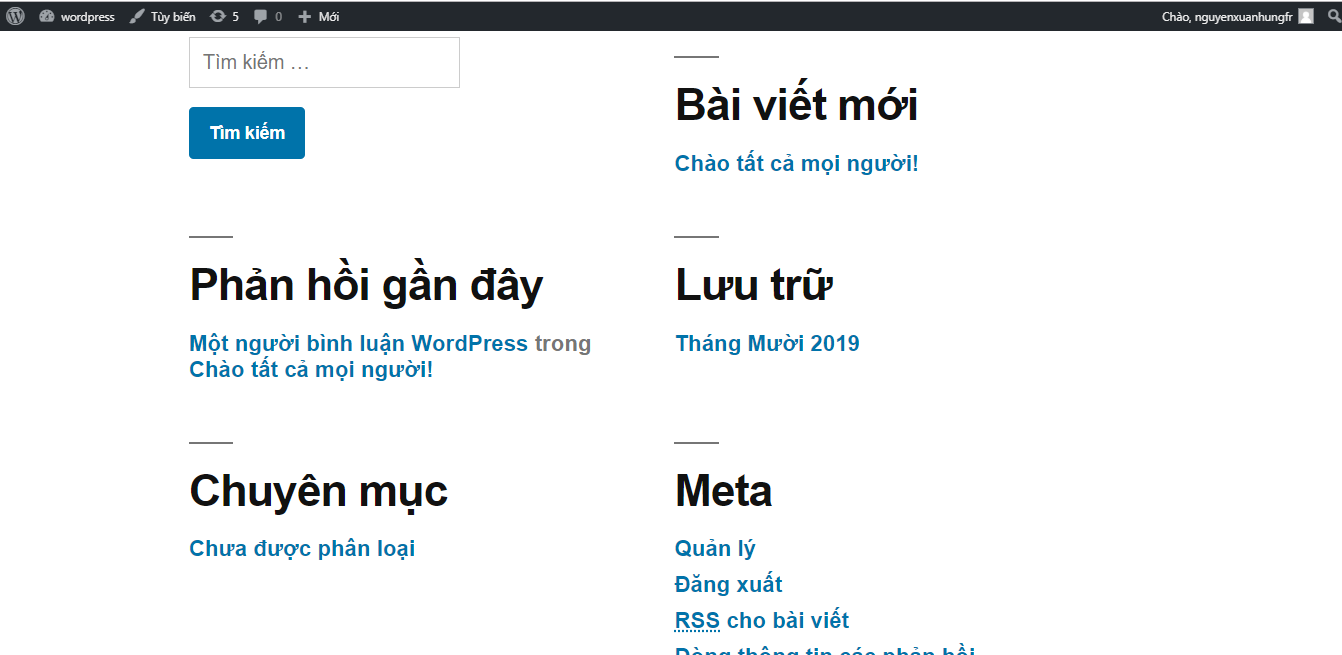
Task: Click the Đăng xuất logout link
Action: click(x=728, y=584)
